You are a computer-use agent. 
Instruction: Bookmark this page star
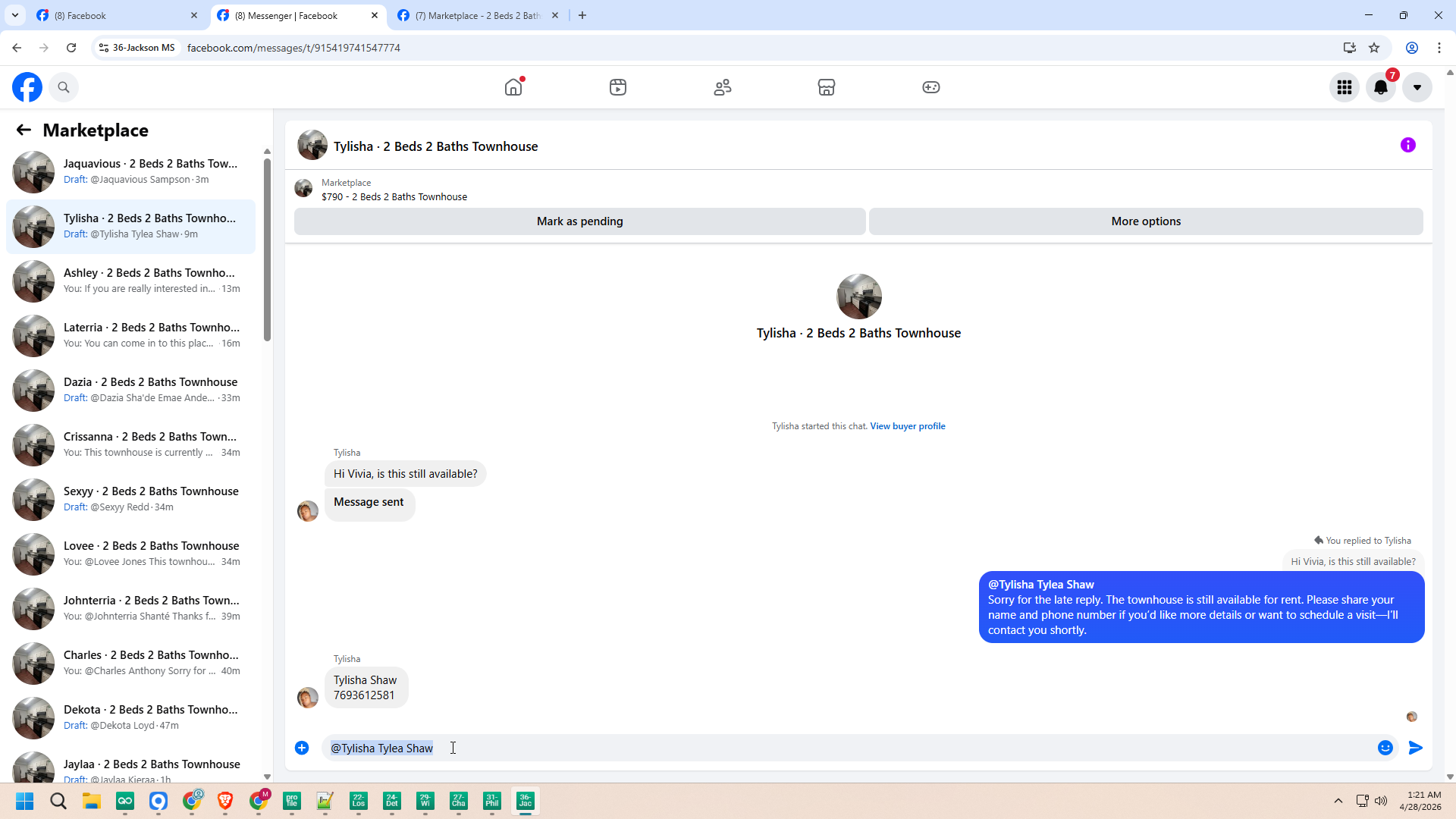click(1374, 48)
